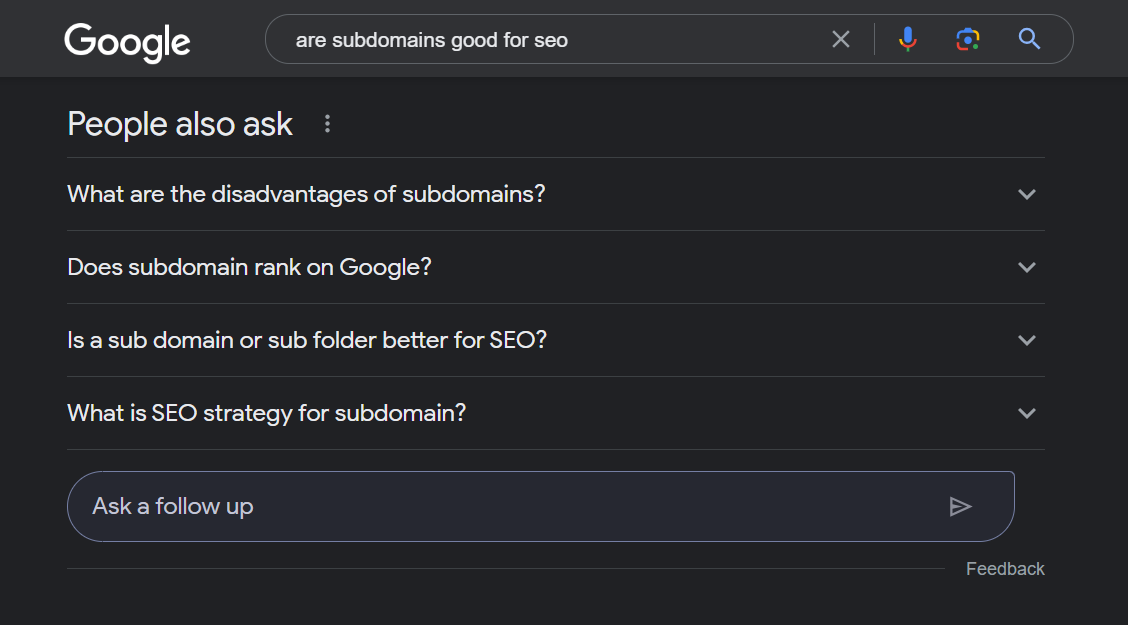The image size is (1128, 625).
Task: Click into the search box with subdomains query
Action: (680, 40)
